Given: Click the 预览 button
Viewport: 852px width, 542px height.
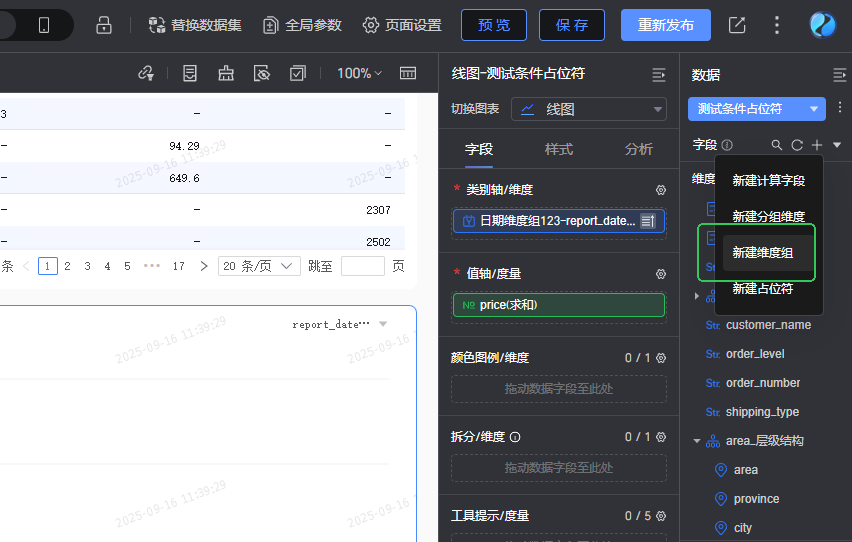Looking at the screenshot, I should coord(494,25).
